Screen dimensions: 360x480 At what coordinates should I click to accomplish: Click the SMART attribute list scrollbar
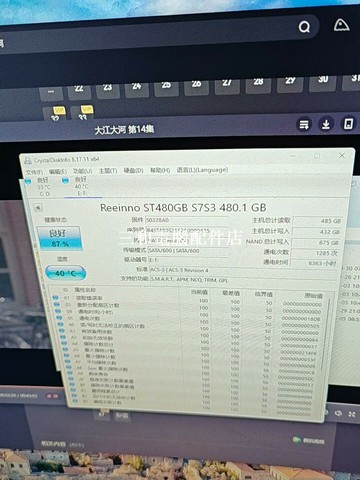(x=327, y=334)
